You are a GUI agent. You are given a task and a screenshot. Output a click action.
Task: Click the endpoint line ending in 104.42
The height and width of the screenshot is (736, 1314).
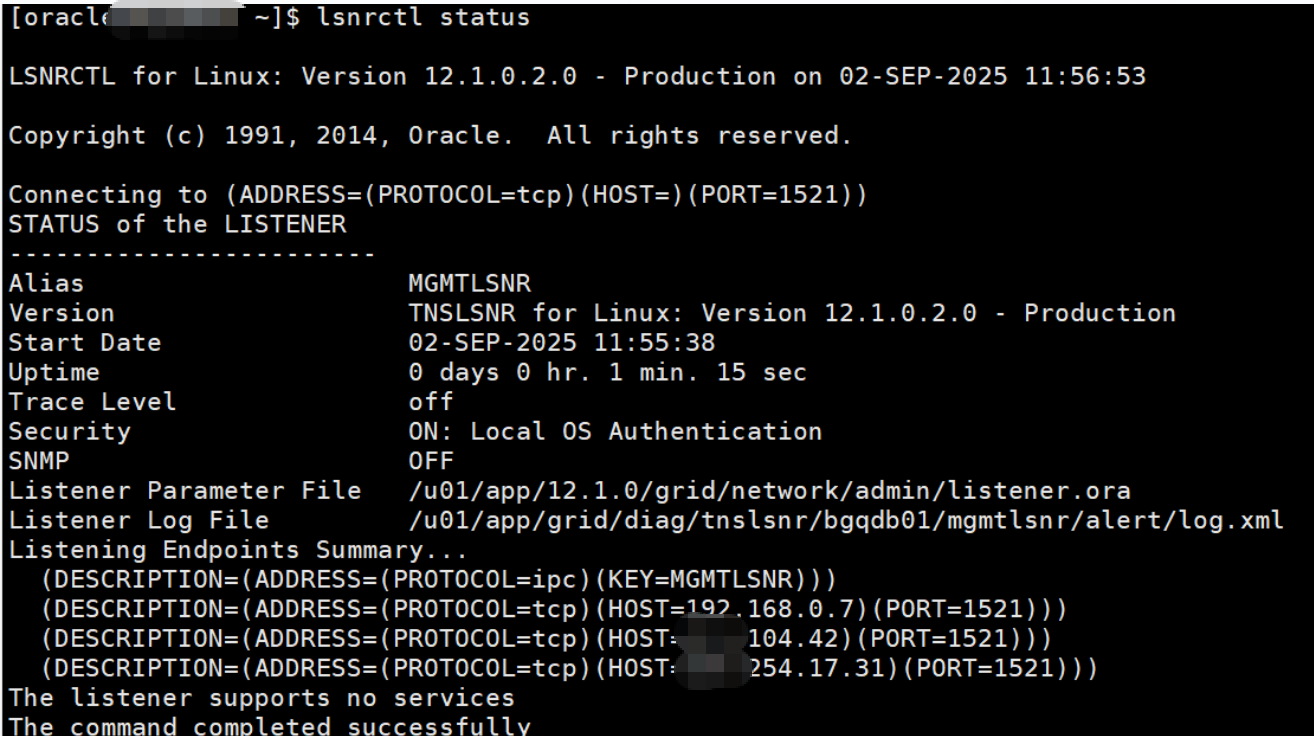(546, 638)
